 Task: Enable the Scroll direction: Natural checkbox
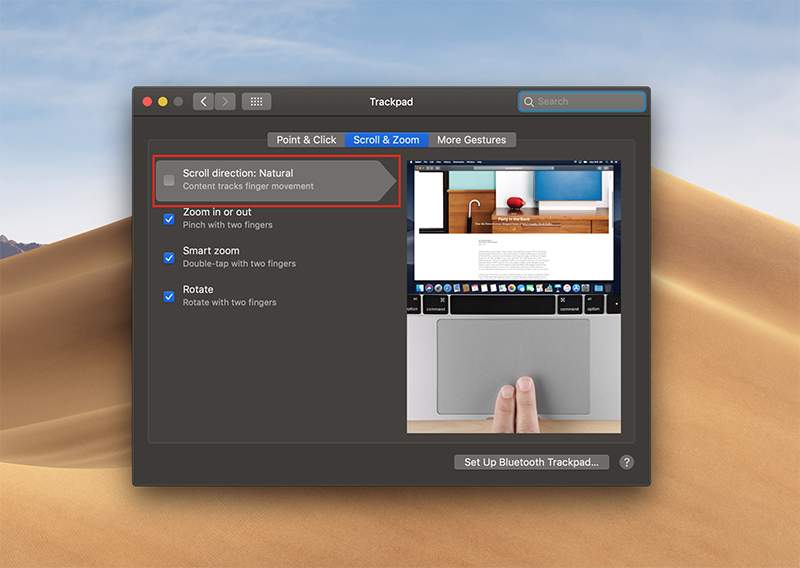(x=169, y=180)
